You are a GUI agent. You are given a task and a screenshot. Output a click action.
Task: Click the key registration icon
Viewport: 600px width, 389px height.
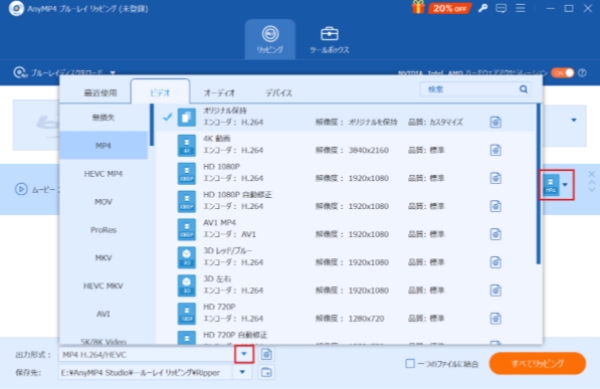(x=483, y=8)
